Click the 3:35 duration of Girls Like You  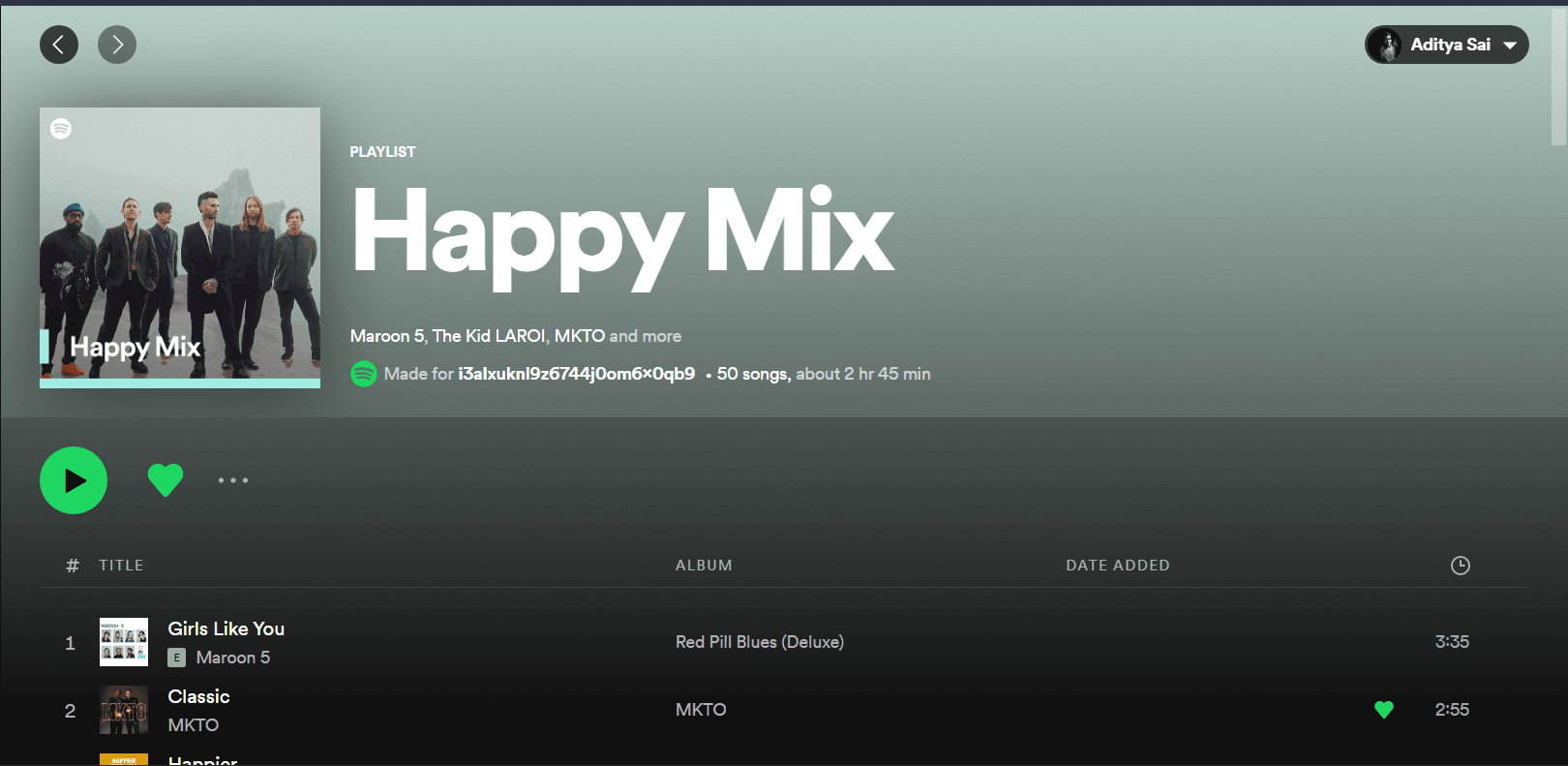1452,642
